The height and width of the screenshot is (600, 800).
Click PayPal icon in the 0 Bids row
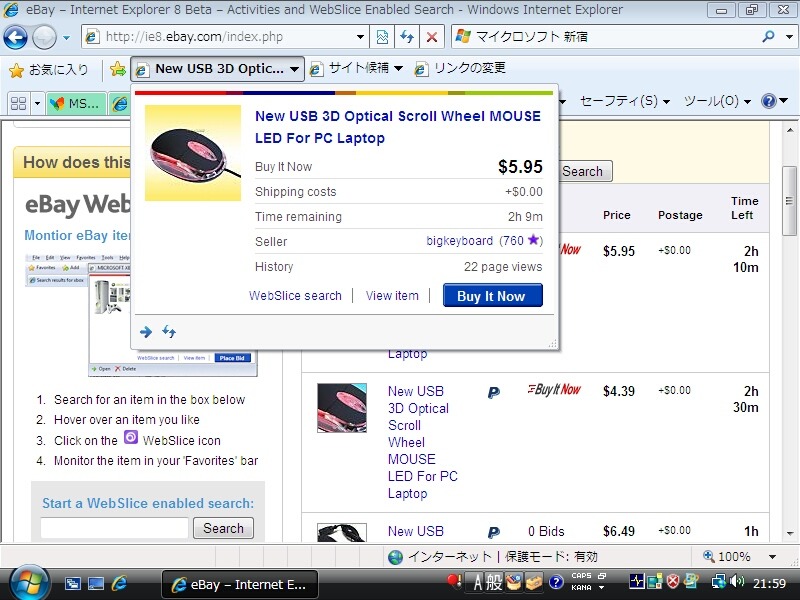pyautogui.click(x=493, y=533)
